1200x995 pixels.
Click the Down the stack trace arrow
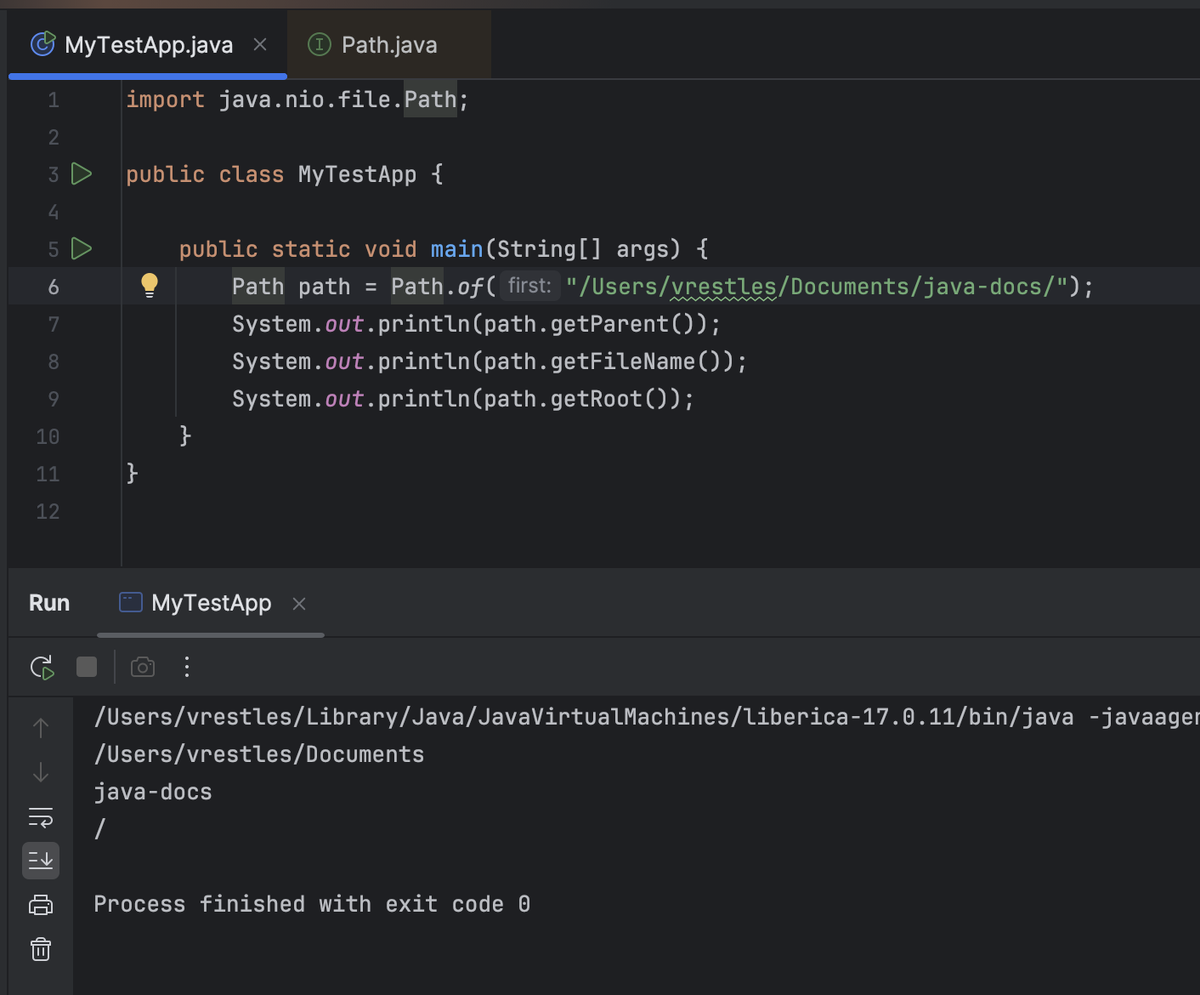tap(41, 771)
